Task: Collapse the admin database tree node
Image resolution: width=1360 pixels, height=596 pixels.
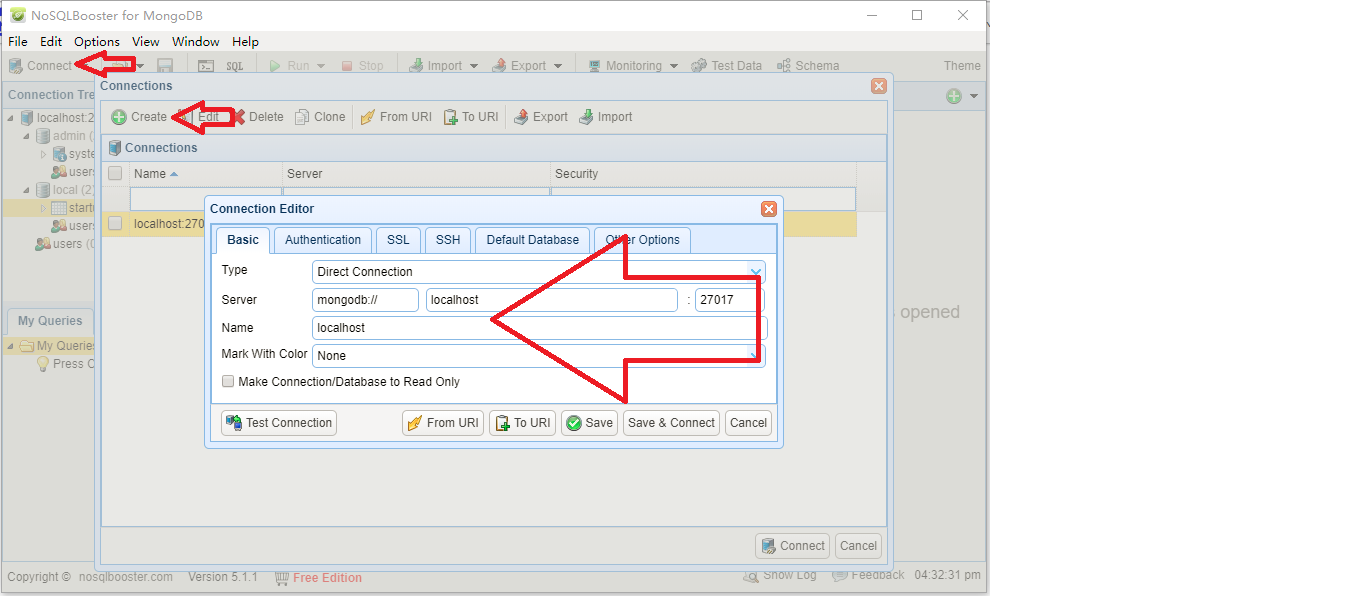Action: click(x=26, y=136)
